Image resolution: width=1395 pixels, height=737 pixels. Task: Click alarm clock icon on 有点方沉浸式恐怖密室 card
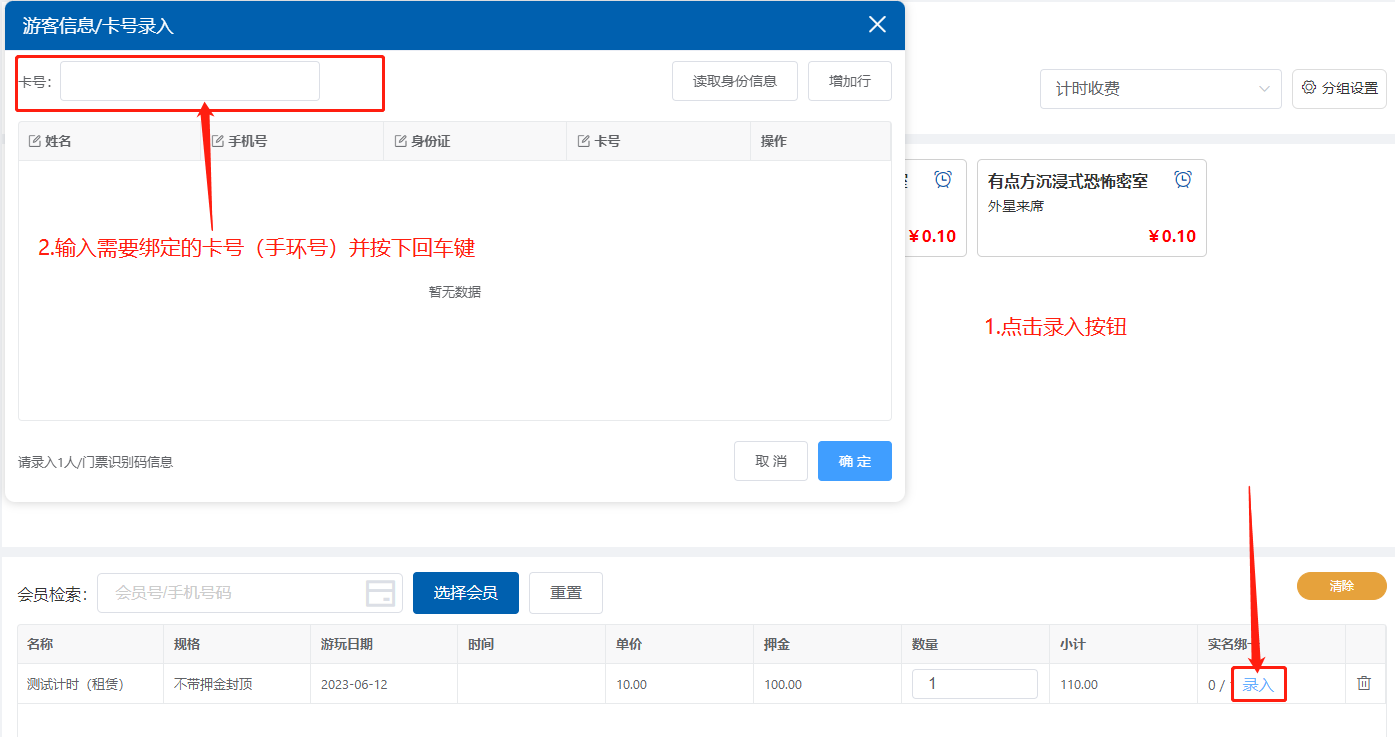click(1183, 179)
